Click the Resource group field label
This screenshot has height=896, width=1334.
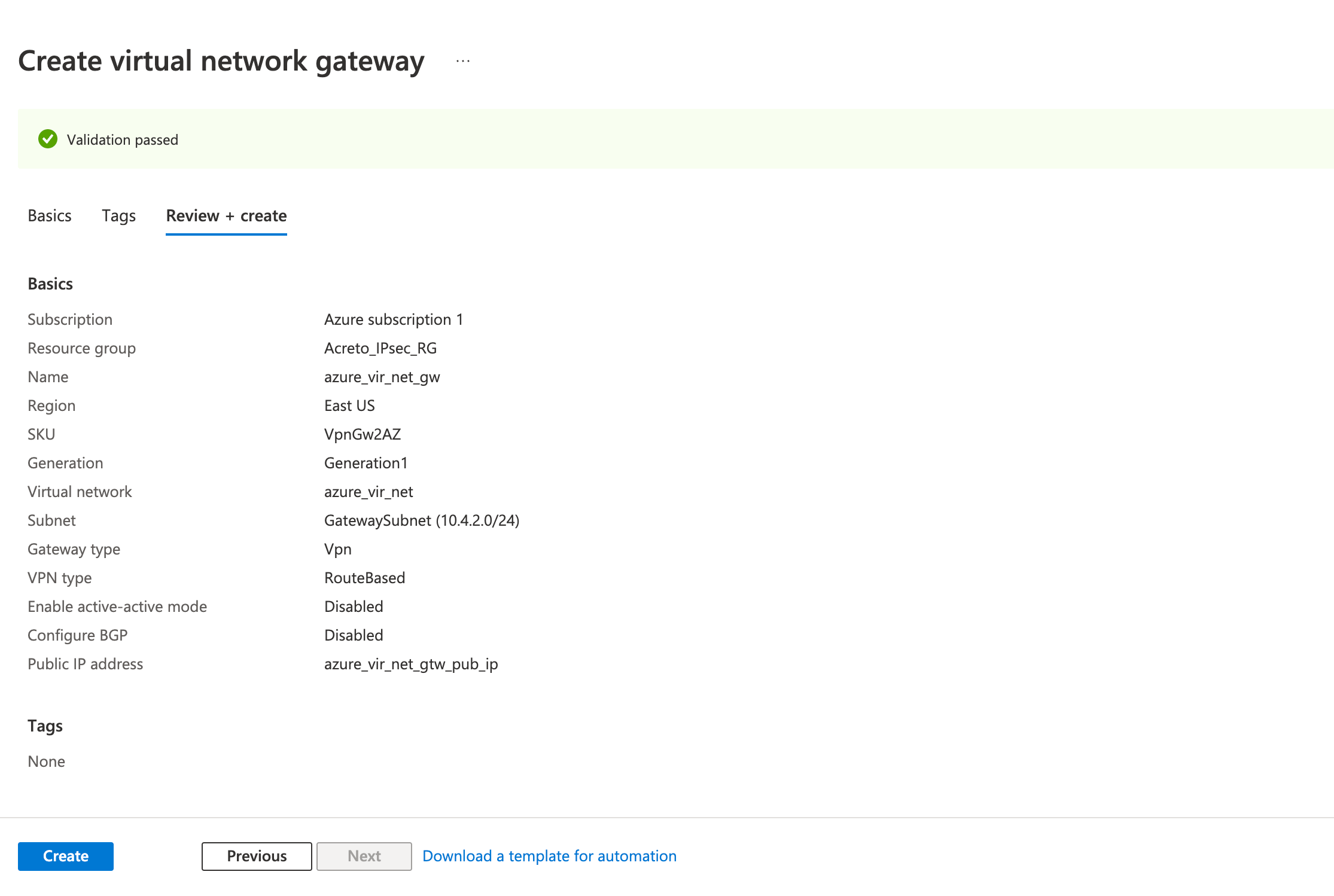81,348
